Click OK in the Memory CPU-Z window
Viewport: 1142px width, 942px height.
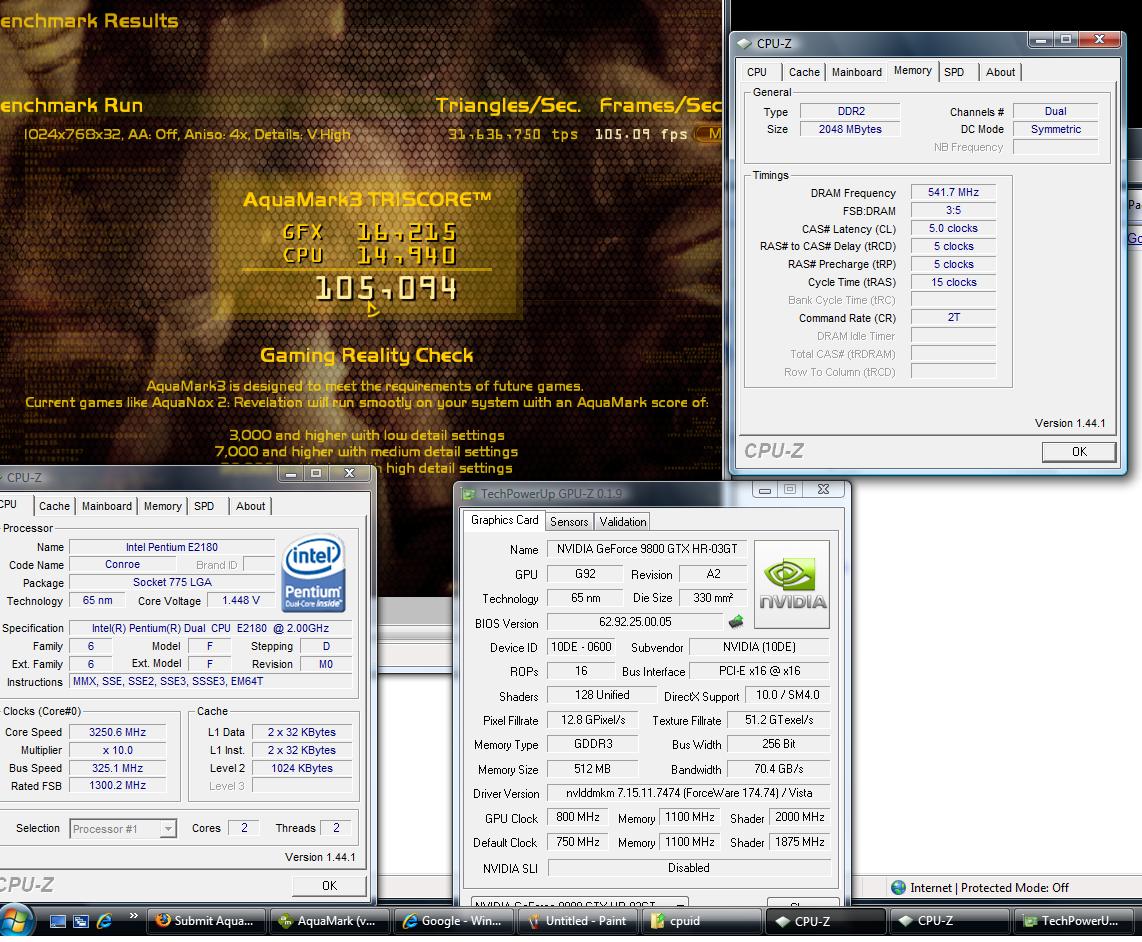coord(1079,452)
